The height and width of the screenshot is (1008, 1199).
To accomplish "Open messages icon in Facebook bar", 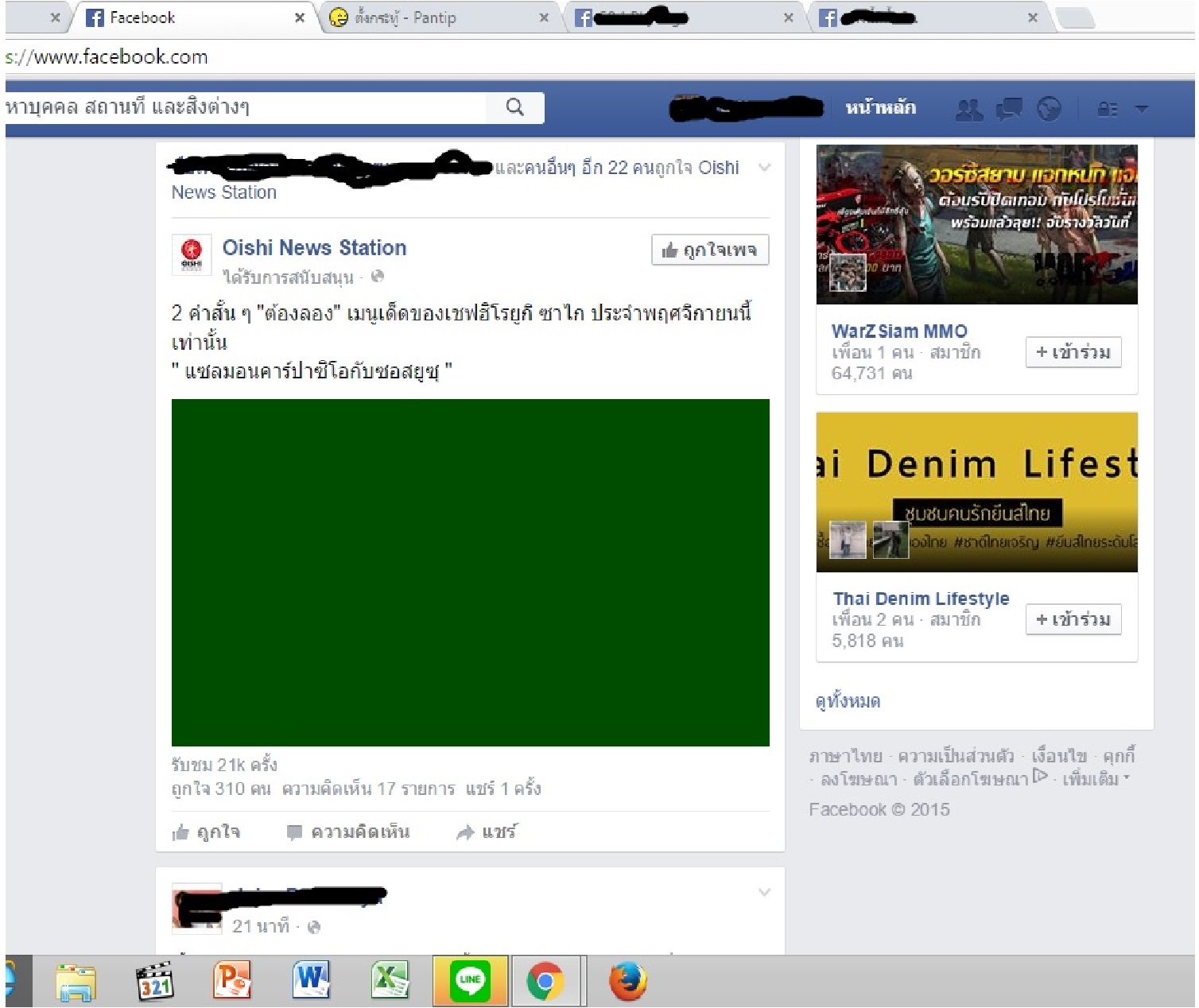I will click(1009, 109).
